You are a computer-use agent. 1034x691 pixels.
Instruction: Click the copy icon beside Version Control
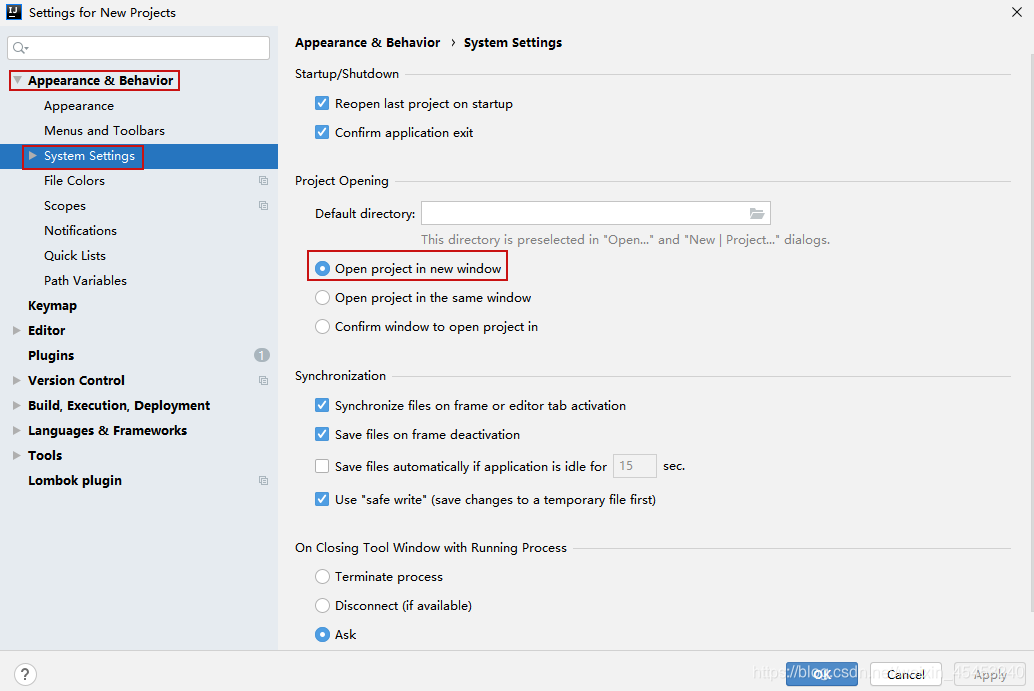[x=263, y=380]
